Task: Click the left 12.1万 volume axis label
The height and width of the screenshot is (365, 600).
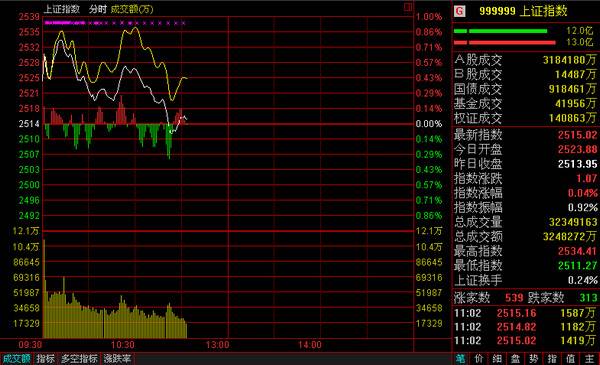Action: coord(26,231)
